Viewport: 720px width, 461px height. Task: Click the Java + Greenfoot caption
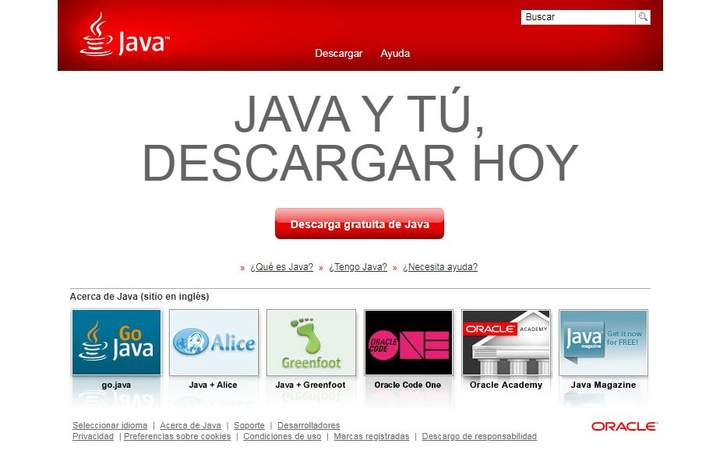tap(310, 385)
